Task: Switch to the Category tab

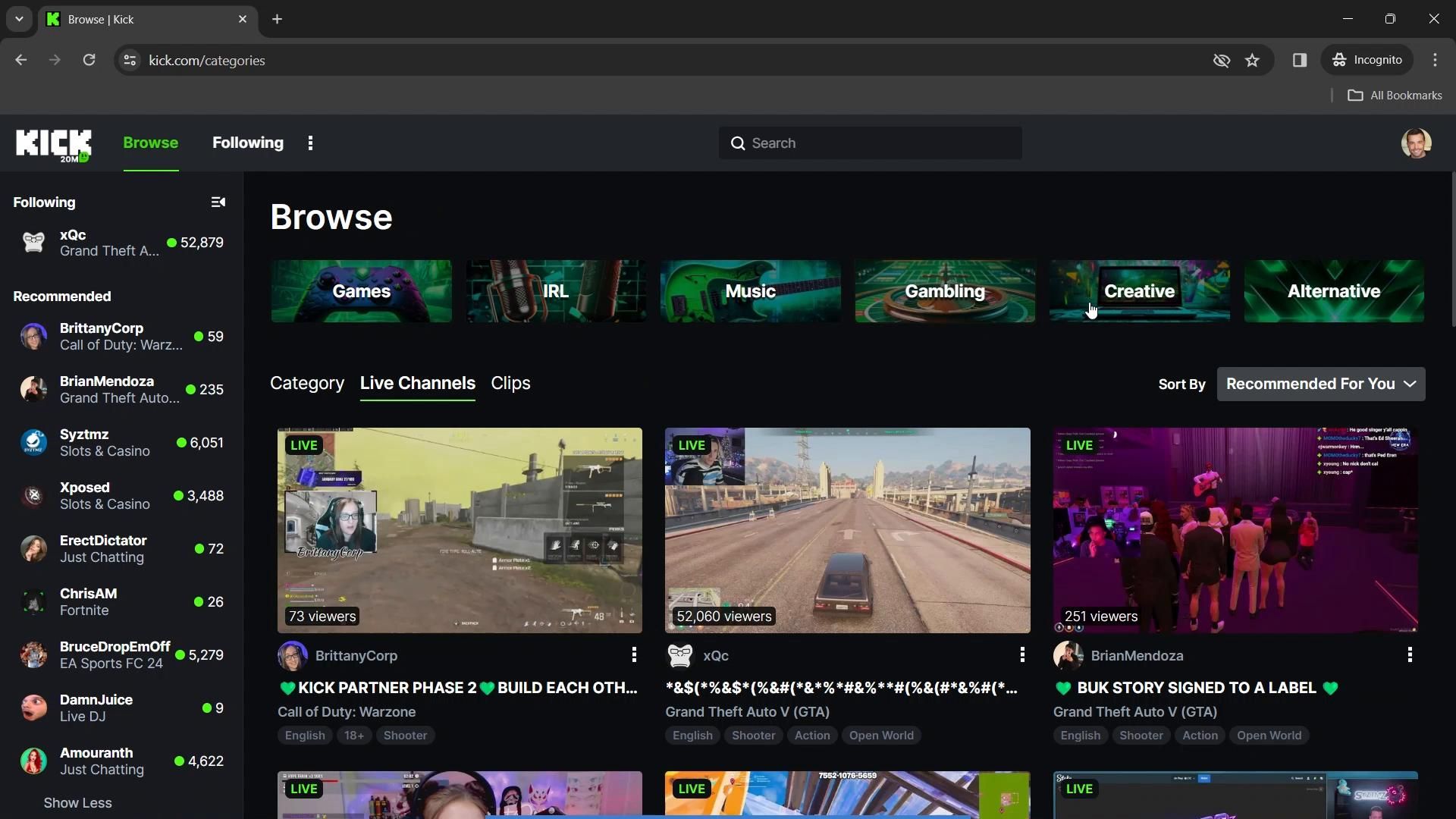Action: click(x=306, y=384)
